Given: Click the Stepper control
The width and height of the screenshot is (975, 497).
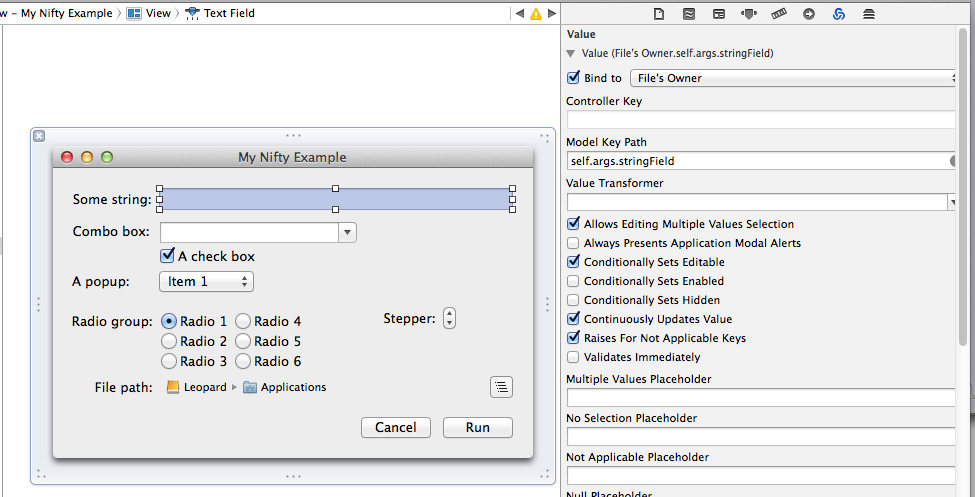Looking at the screenshot, I should 450,318.
